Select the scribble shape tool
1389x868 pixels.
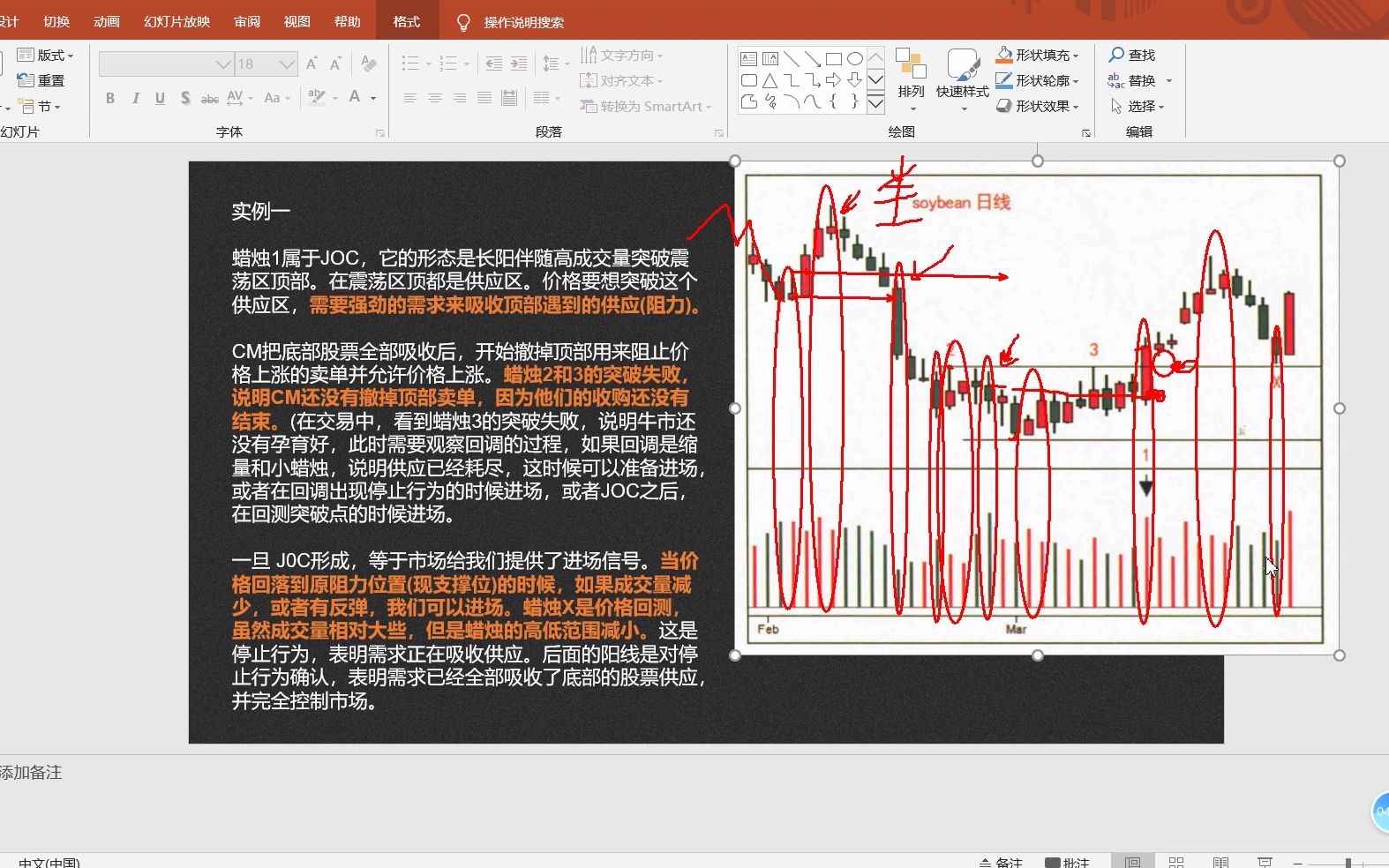tap(770, 101)
